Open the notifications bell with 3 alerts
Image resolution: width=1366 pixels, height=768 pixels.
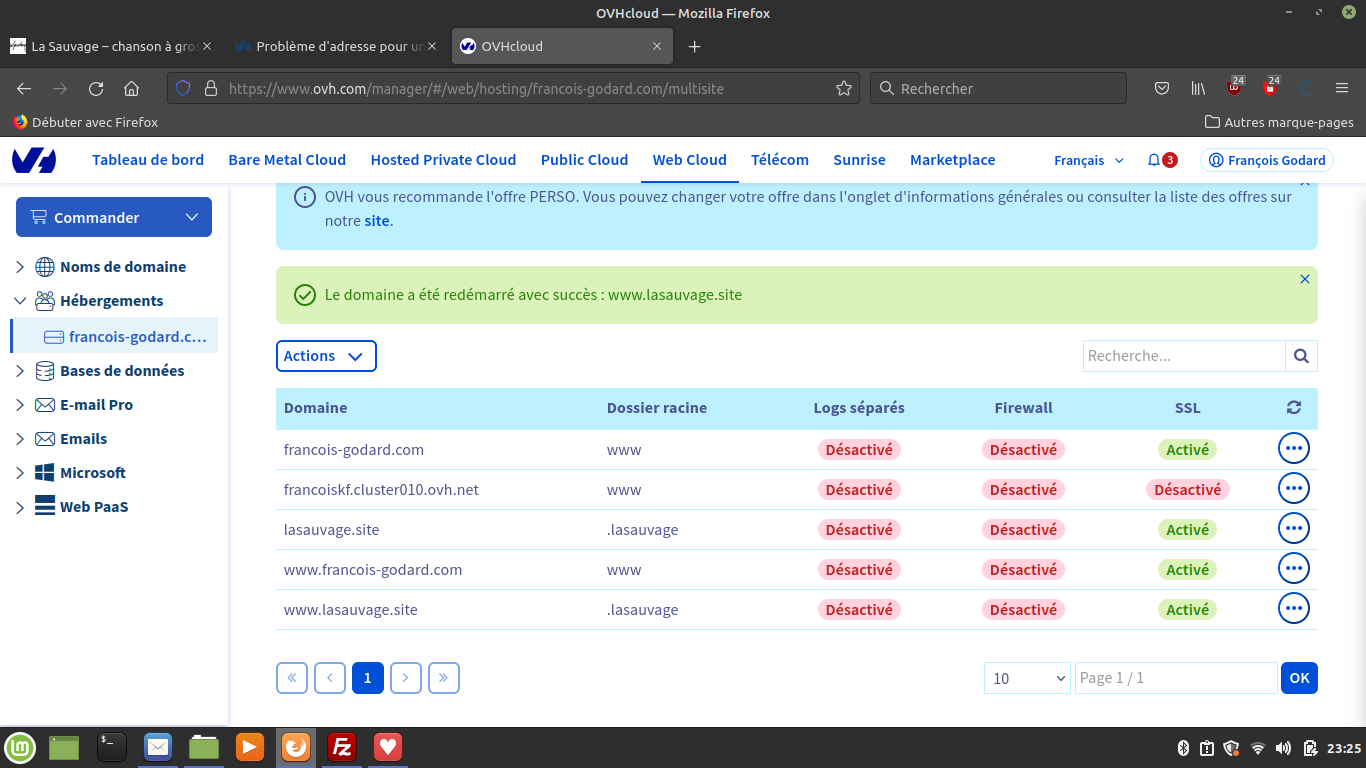(1162, 160)
